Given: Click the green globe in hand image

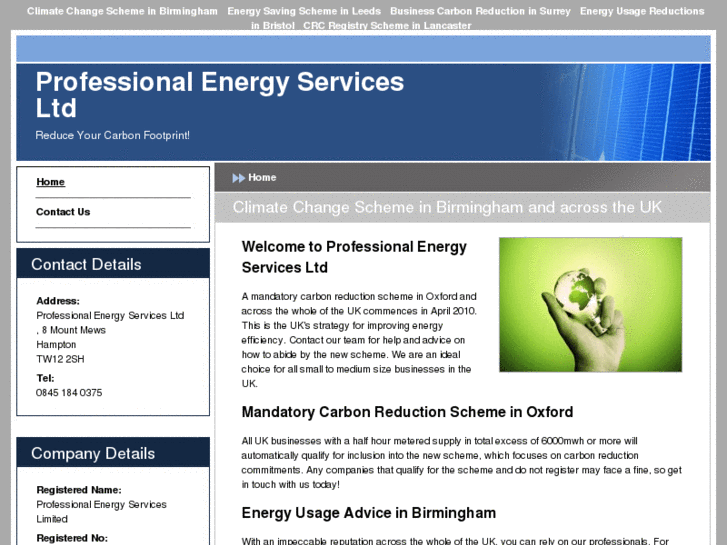Looking at the screenshot, I should point(590,305).
